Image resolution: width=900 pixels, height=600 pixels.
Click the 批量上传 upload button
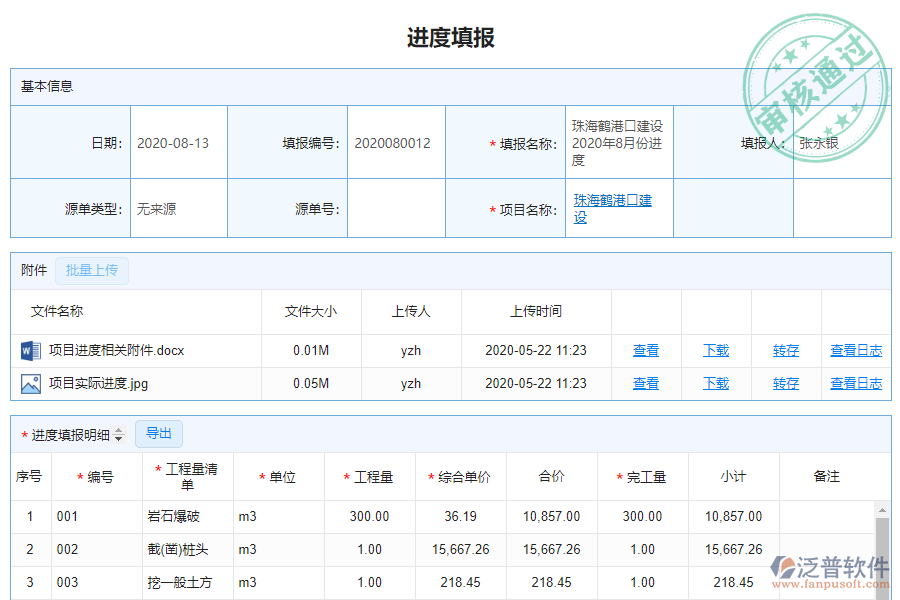[x=92, y=270]
